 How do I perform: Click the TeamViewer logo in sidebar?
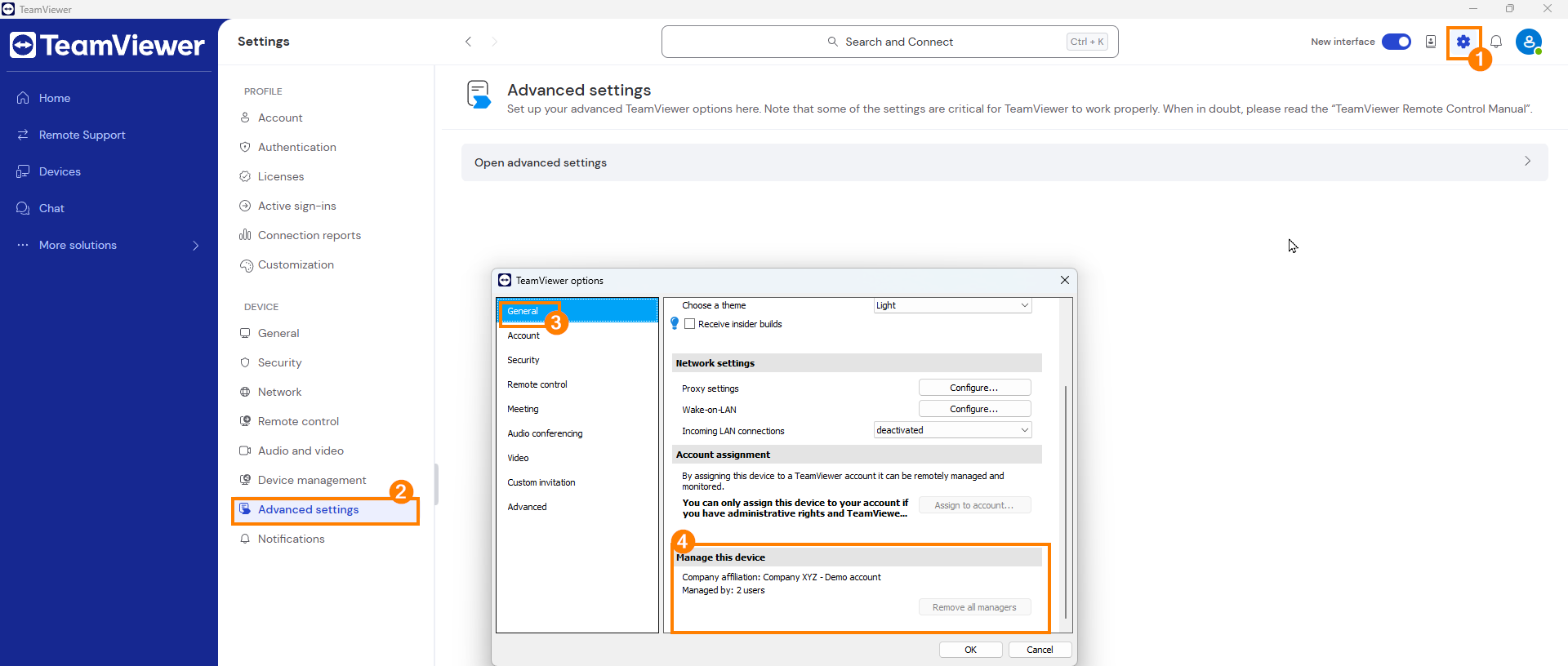coord(107,45)
